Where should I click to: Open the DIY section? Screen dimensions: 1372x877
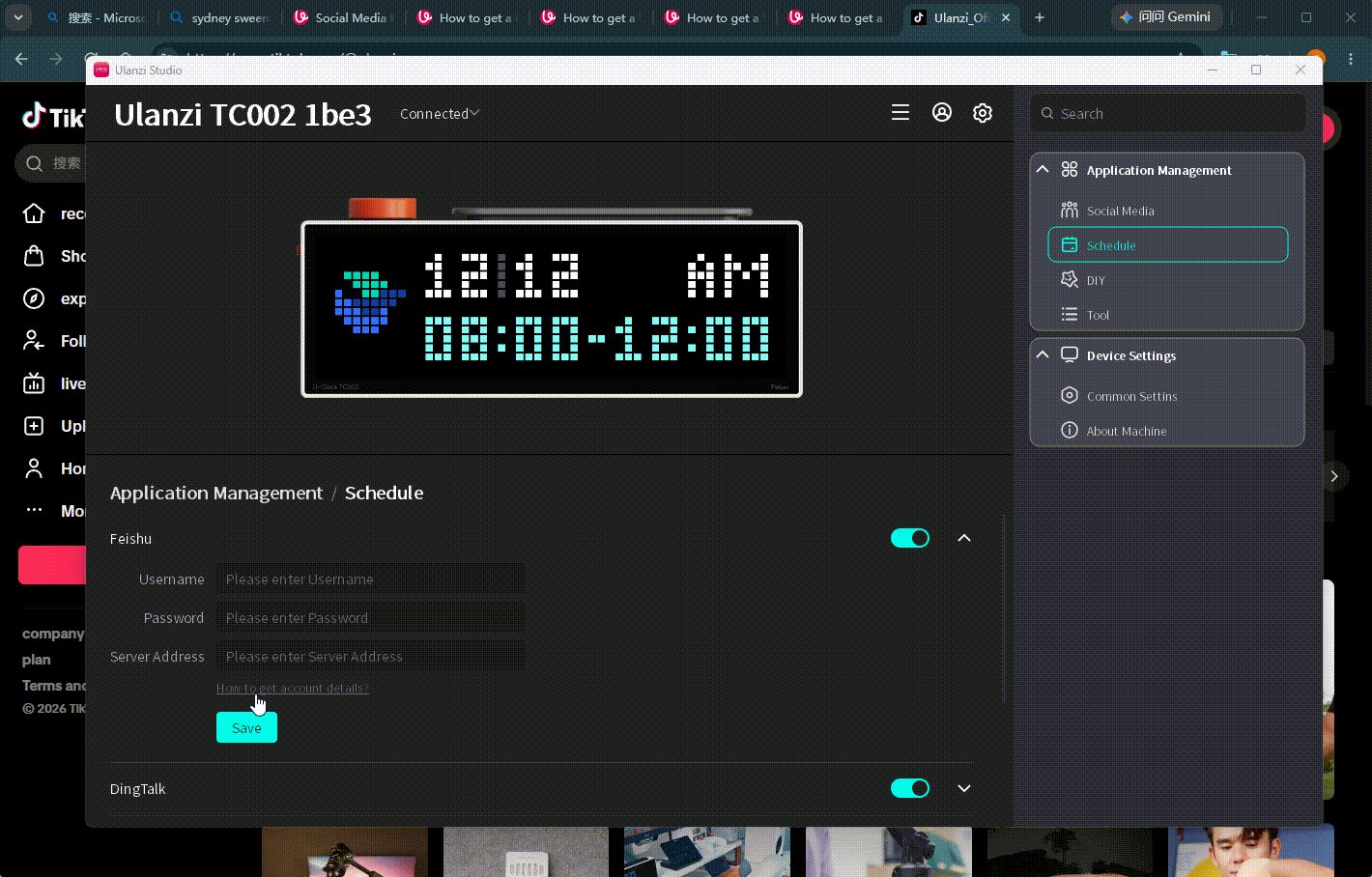pos(1167,280)
